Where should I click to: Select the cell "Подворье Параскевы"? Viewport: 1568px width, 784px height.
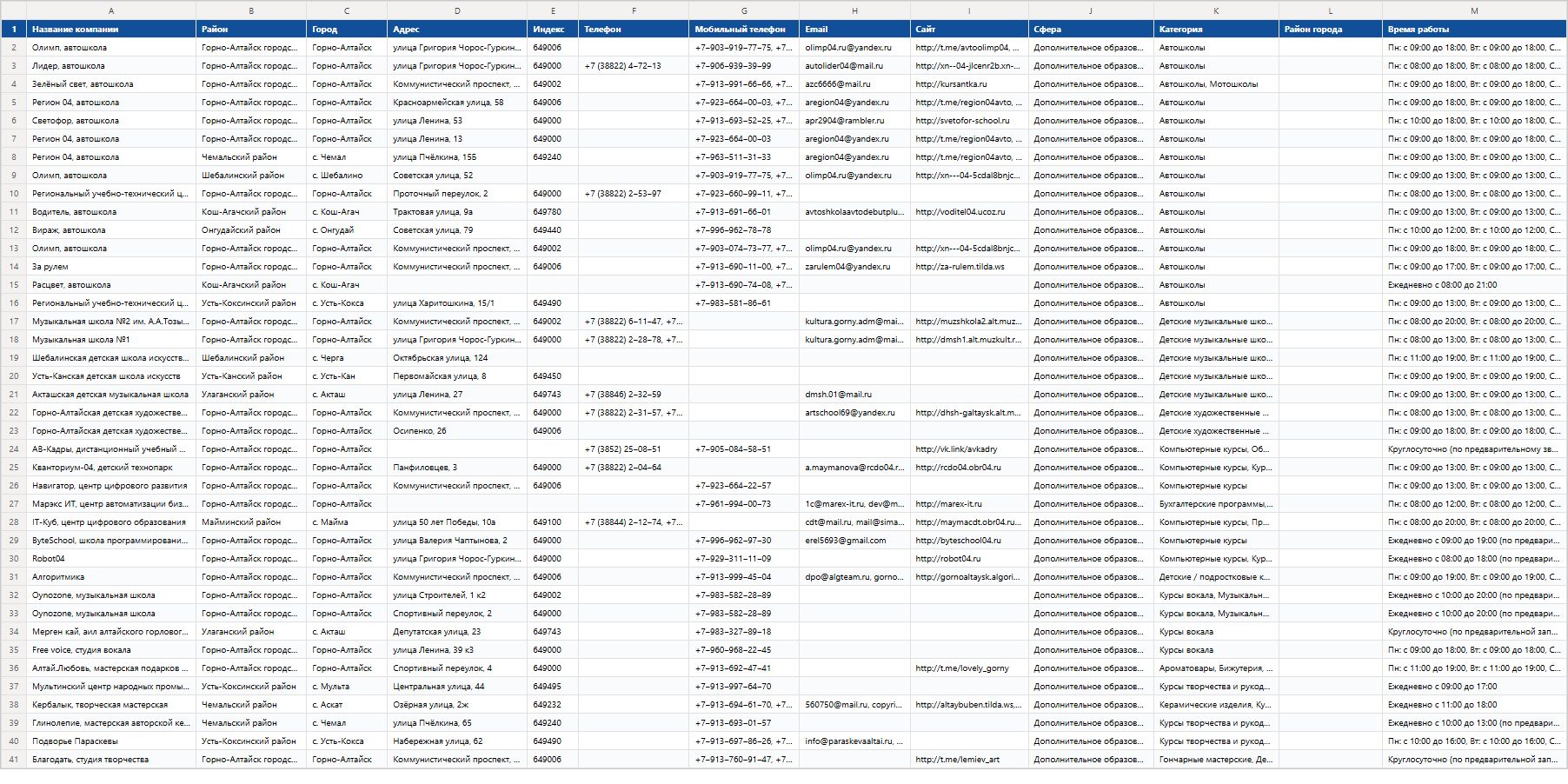coord(111,741)
